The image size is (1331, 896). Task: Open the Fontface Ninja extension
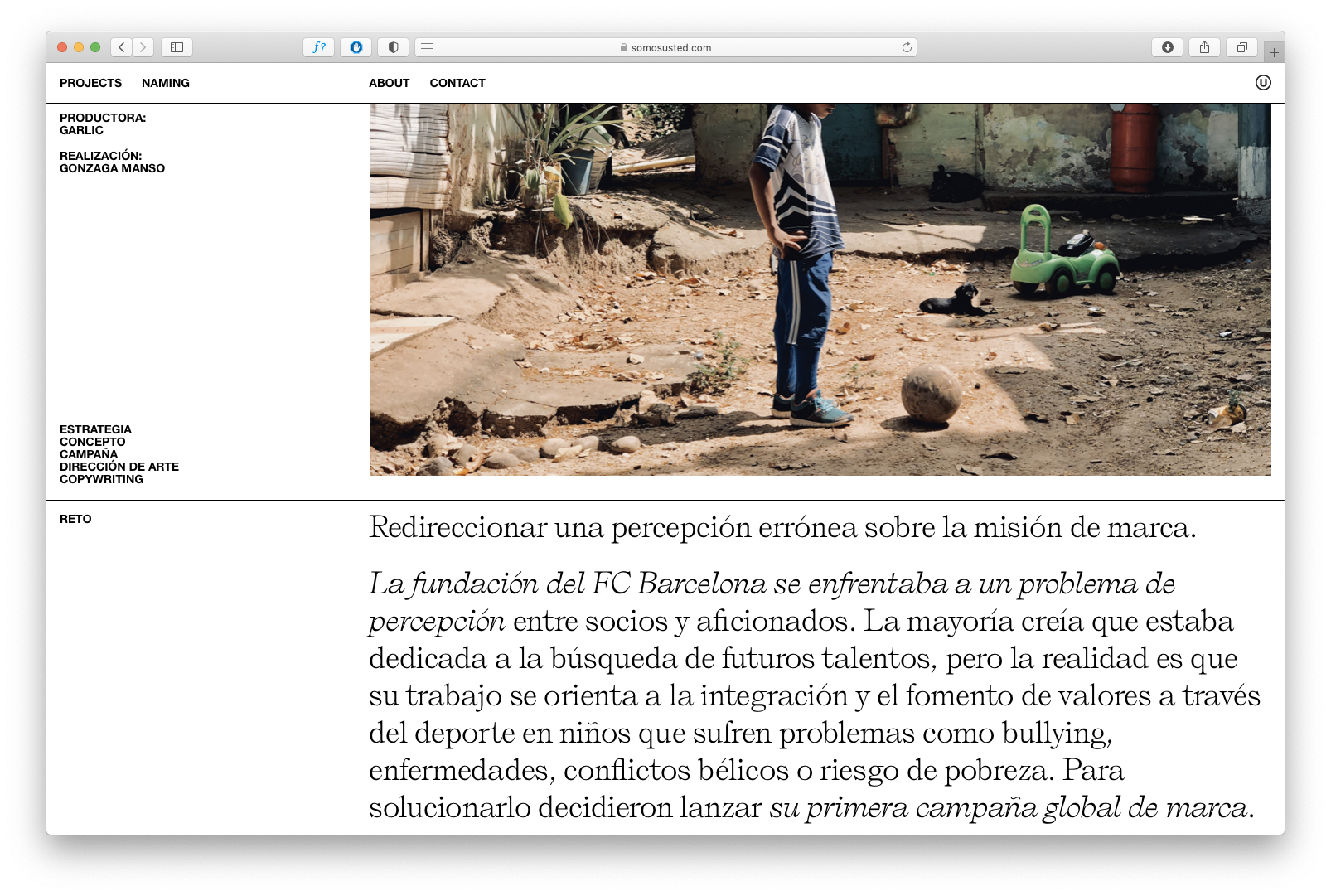[319, 47]
